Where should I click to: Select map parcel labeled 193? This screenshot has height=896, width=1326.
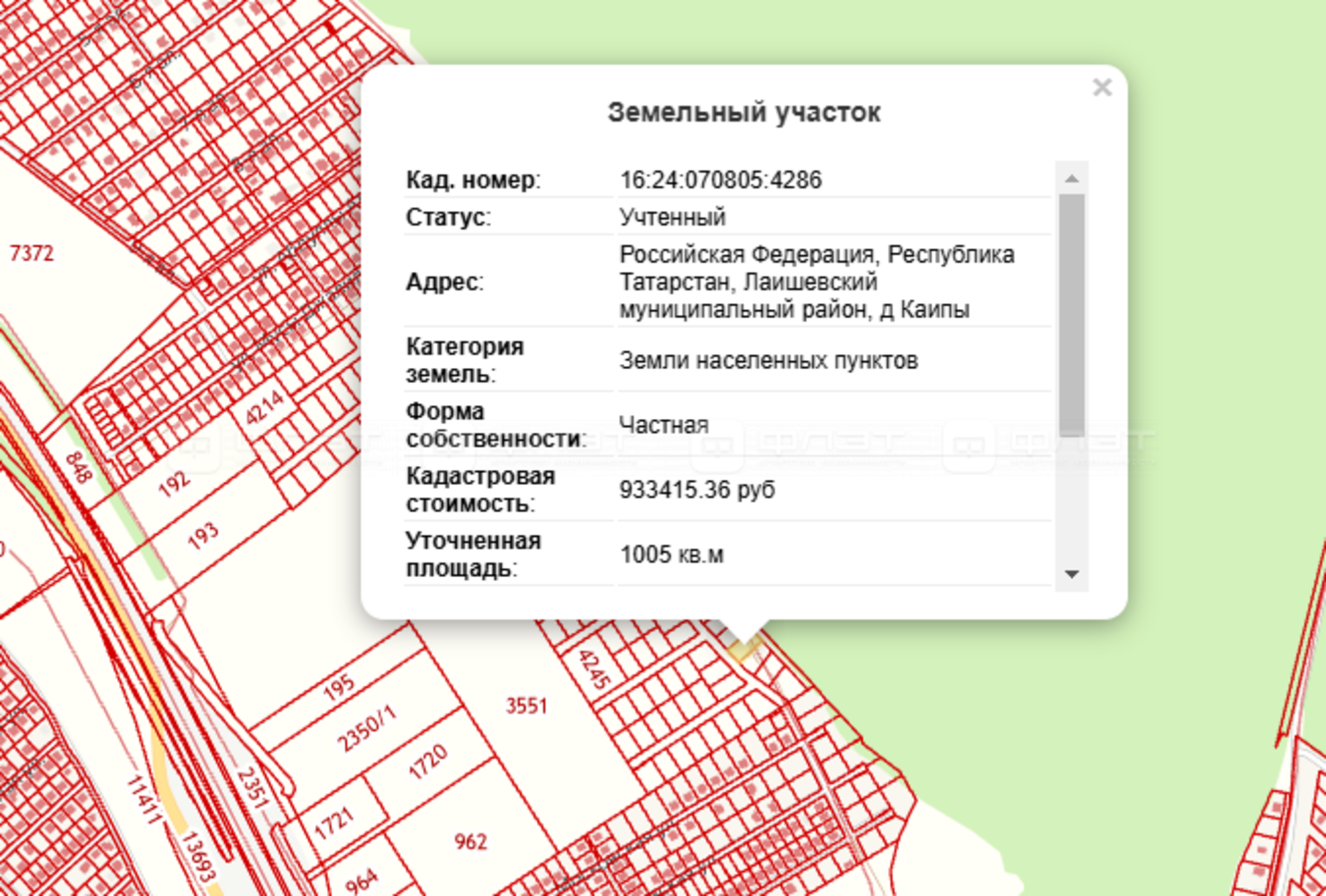203,535
